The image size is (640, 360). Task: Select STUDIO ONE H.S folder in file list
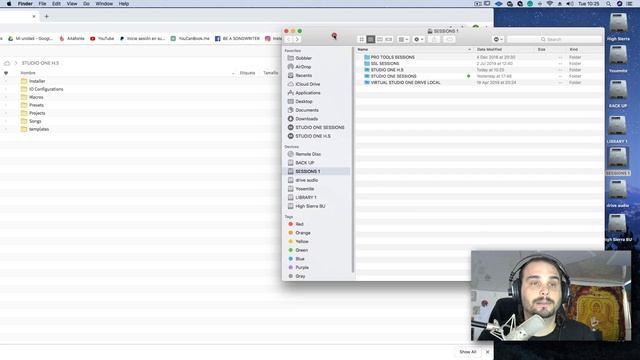(387, 70)
